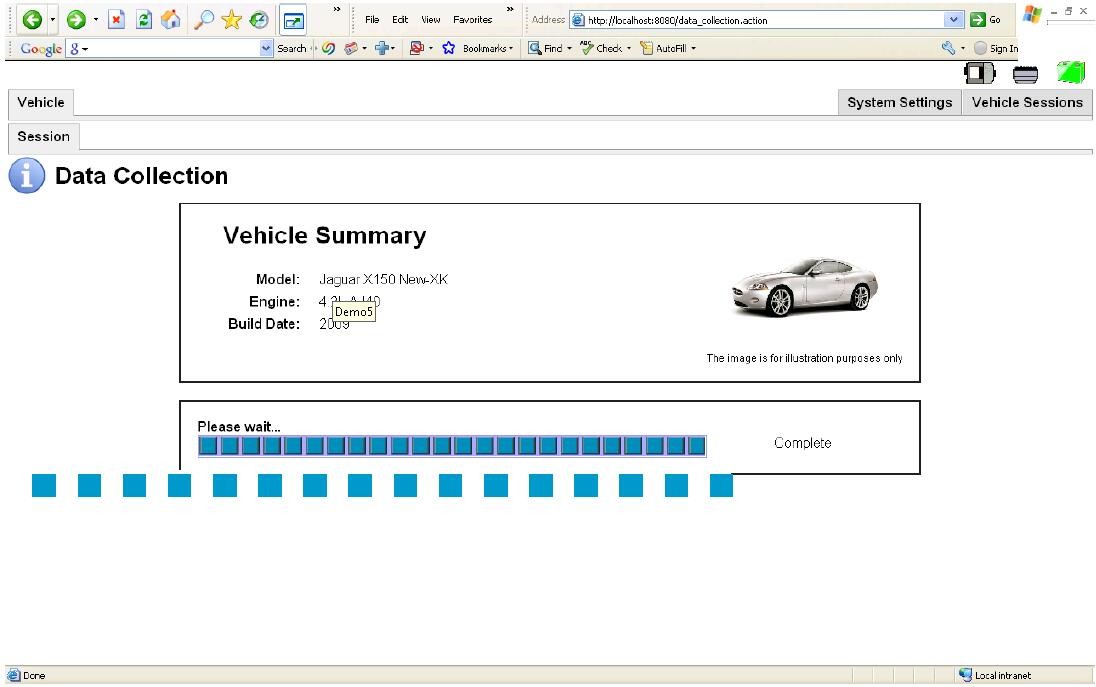
Task: Click the grey connector status icon
Action: [1025, 74]
